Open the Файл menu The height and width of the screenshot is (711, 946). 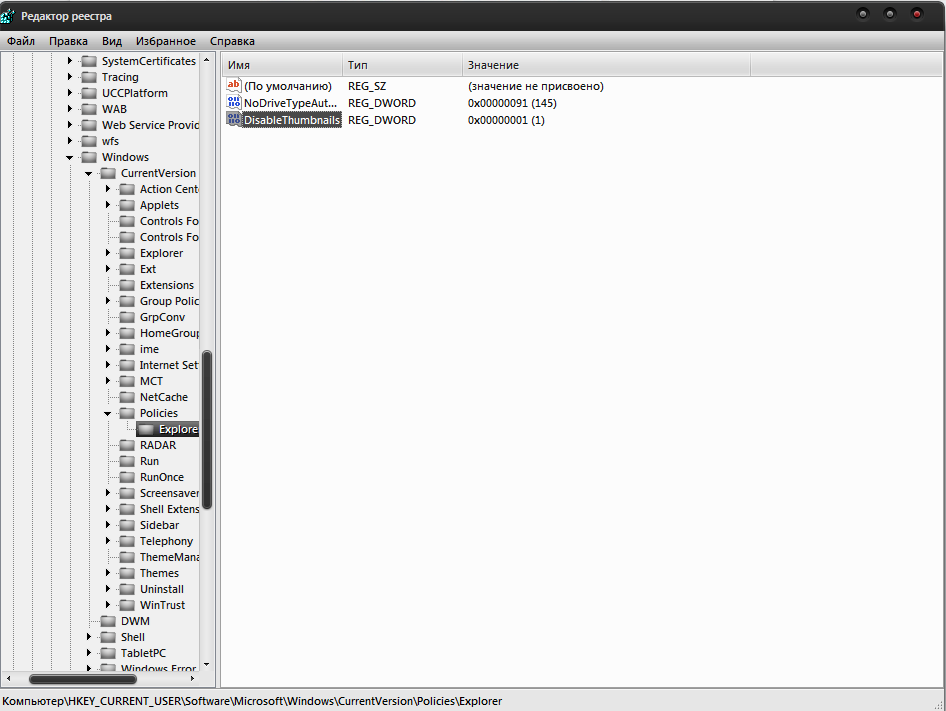click(21, 41)
